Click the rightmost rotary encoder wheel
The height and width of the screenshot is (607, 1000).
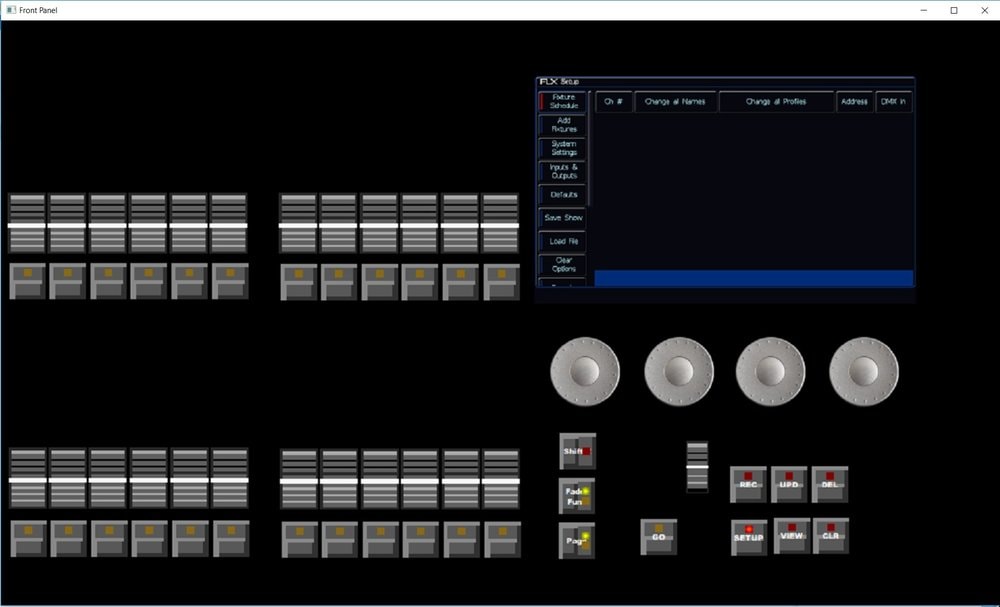point(863,371)
